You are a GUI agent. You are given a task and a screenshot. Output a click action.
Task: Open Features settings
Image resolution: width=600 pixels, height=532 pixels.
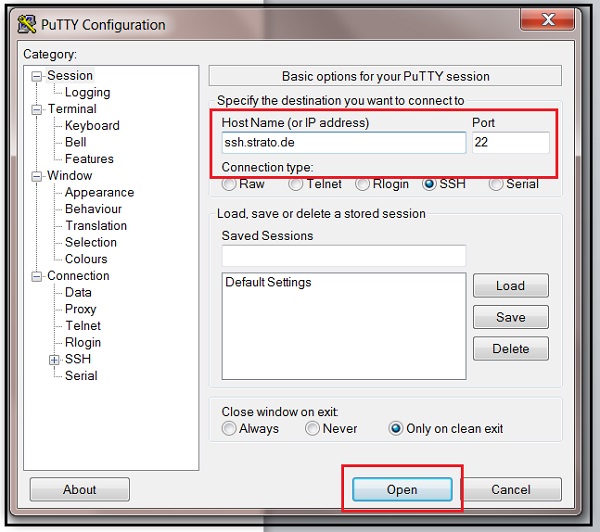pyautogui.click(x=89, y=159)
